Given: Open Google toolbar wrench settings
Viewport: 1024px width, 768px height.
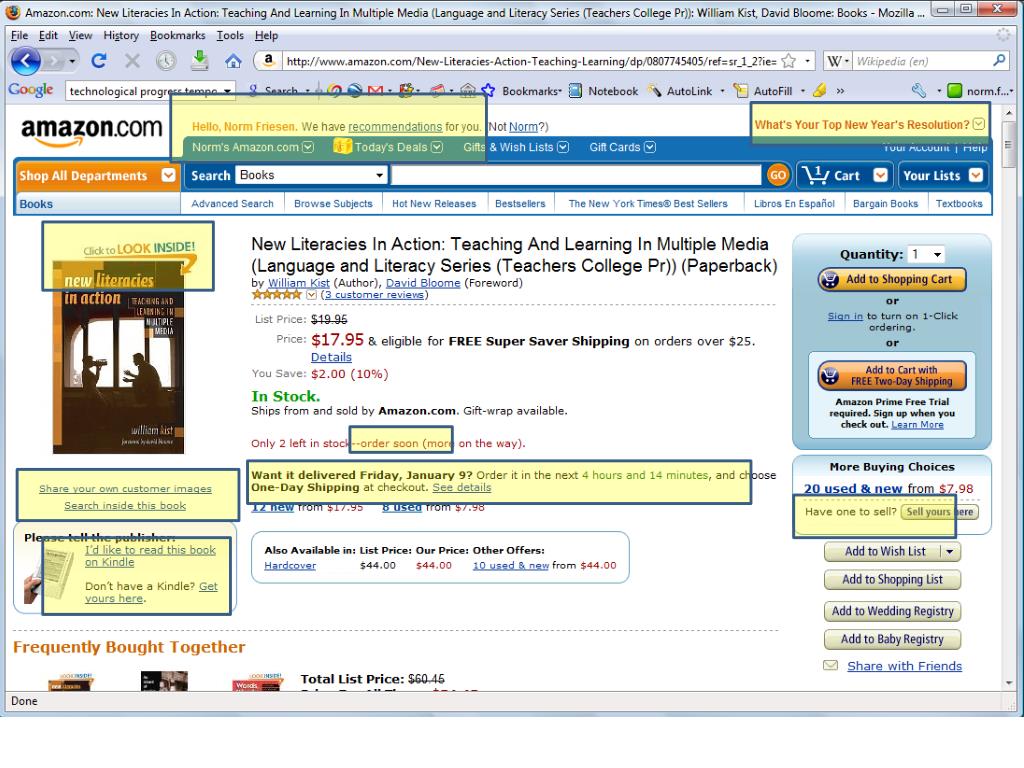Looking at the screenshot, I should (918, 91).
